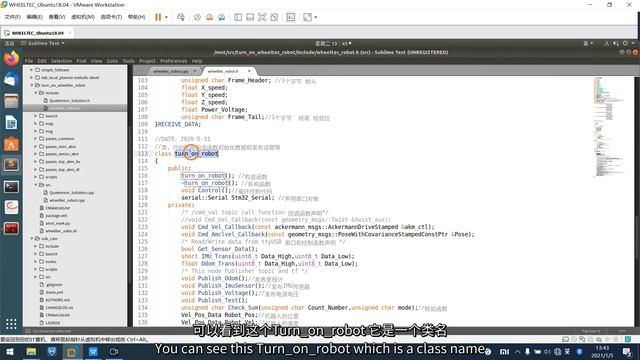Click the take snapshot clock icon
This screenshot has height=360, width=640.
pos(197,17)
